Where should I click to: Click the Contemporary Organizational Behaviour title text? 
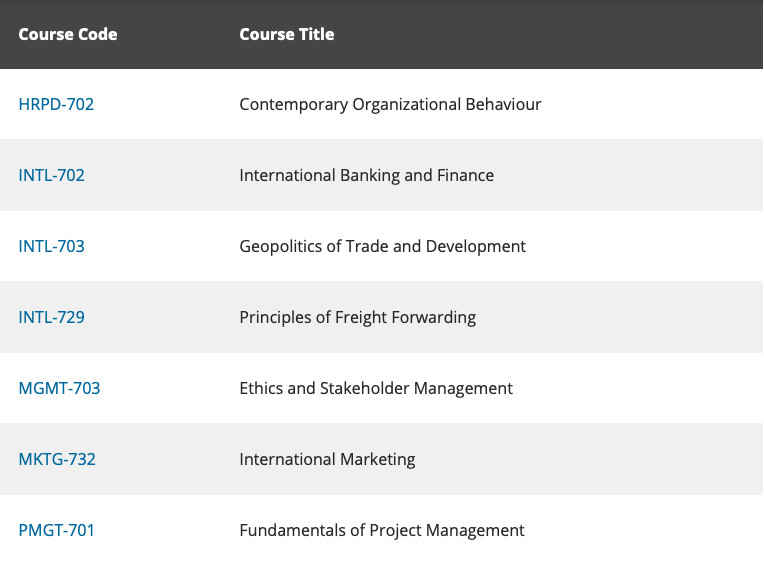(390, 104)
